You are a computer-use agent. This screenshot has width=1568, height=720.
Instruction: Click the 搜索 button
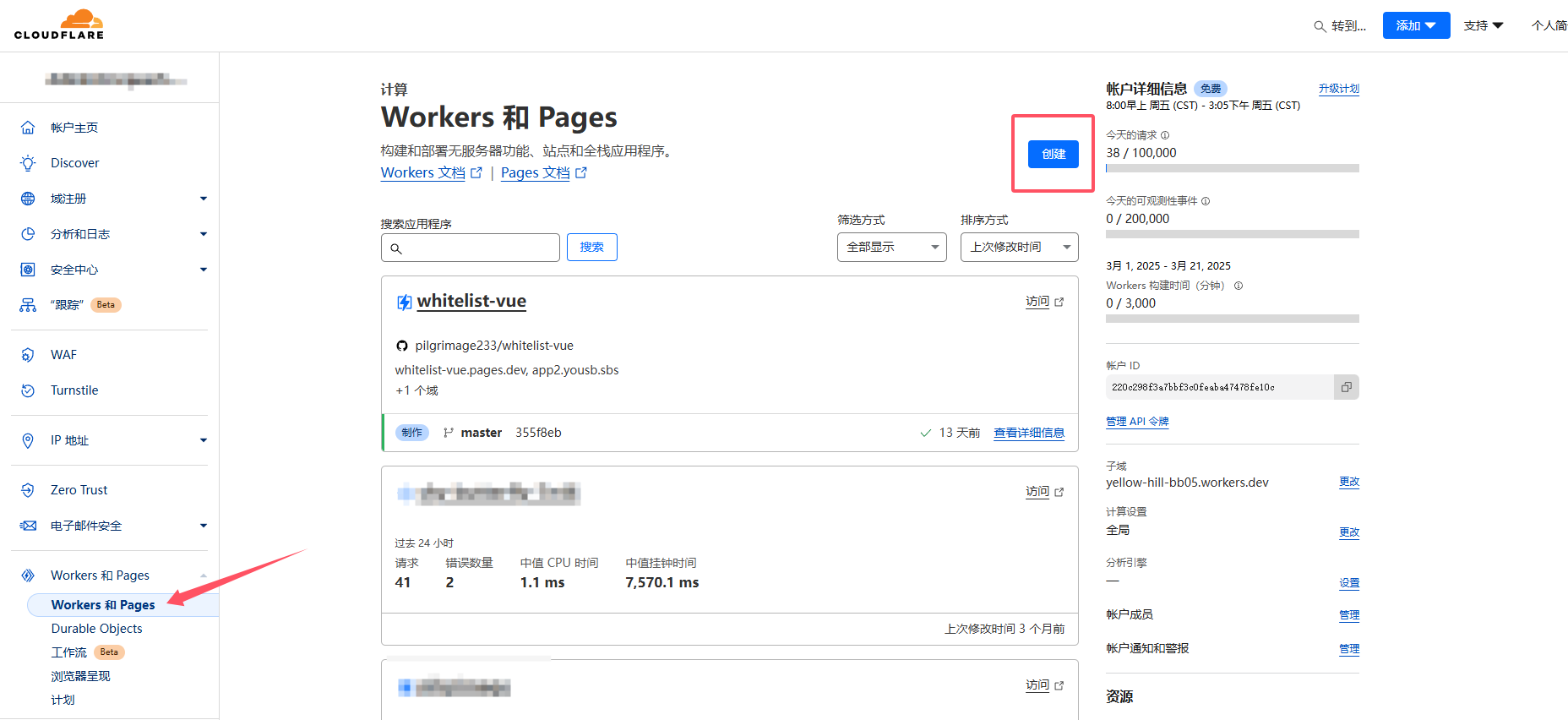[x=592, y=247]
